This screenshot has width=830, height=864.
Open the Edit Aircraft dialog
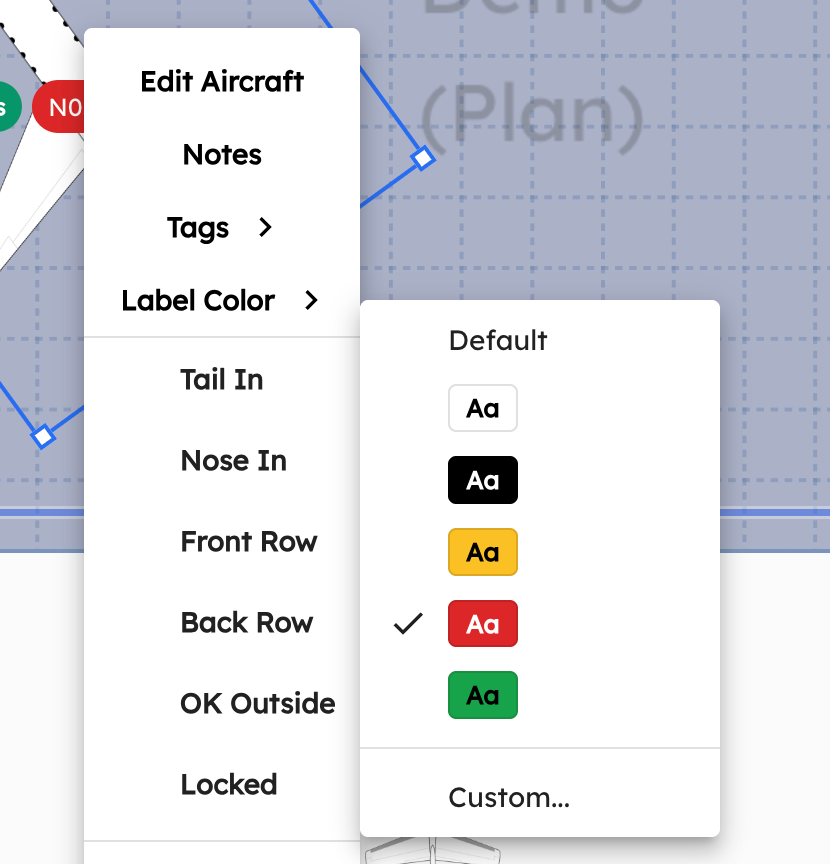pyautogui.click(x=221, y=81)
